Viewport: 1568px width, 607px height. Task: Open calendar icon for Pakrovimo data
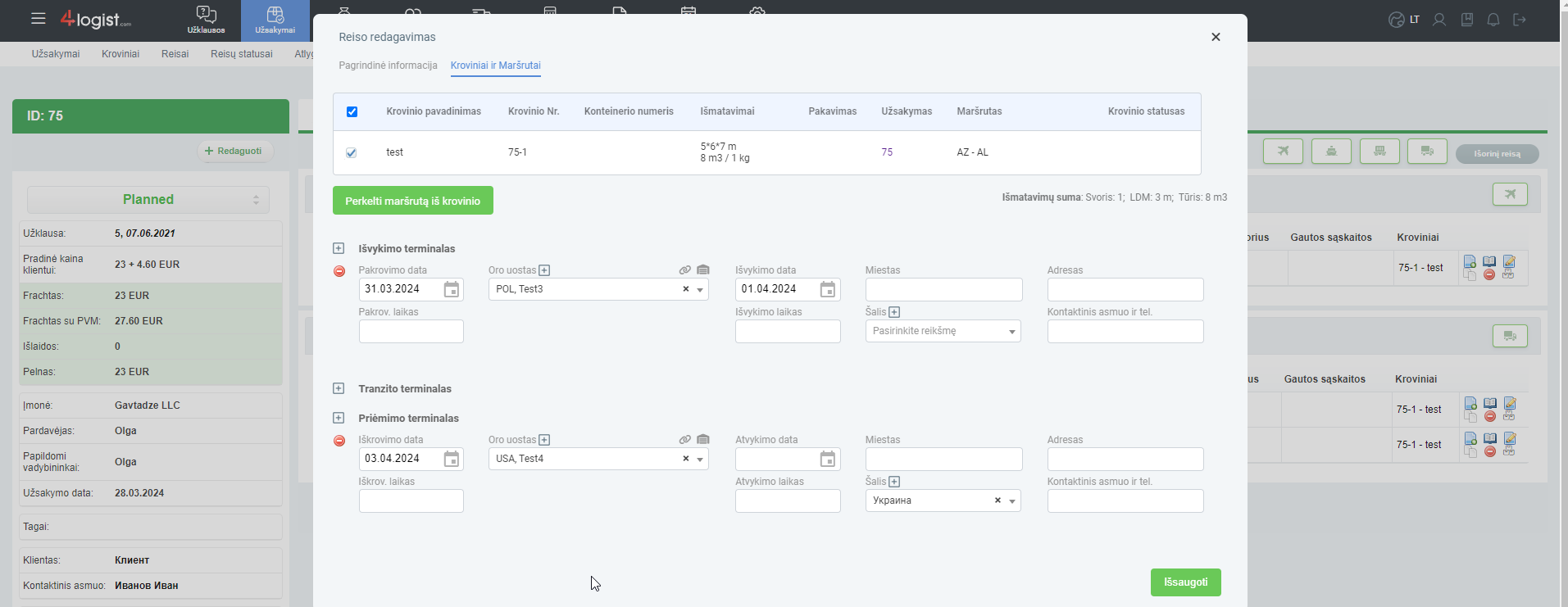pos(452,289)
